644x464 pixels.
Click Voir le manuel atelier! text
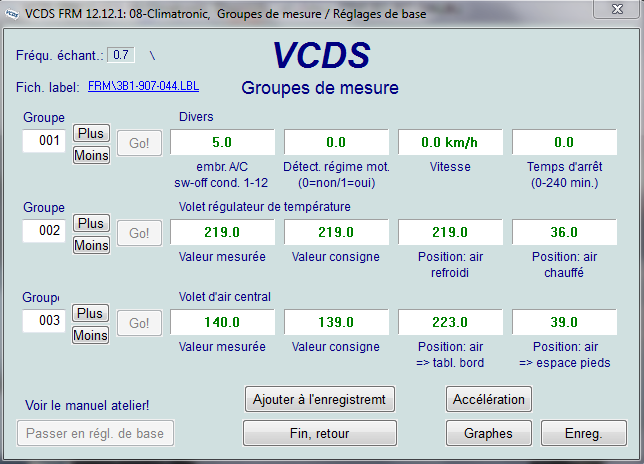[87, 406]
